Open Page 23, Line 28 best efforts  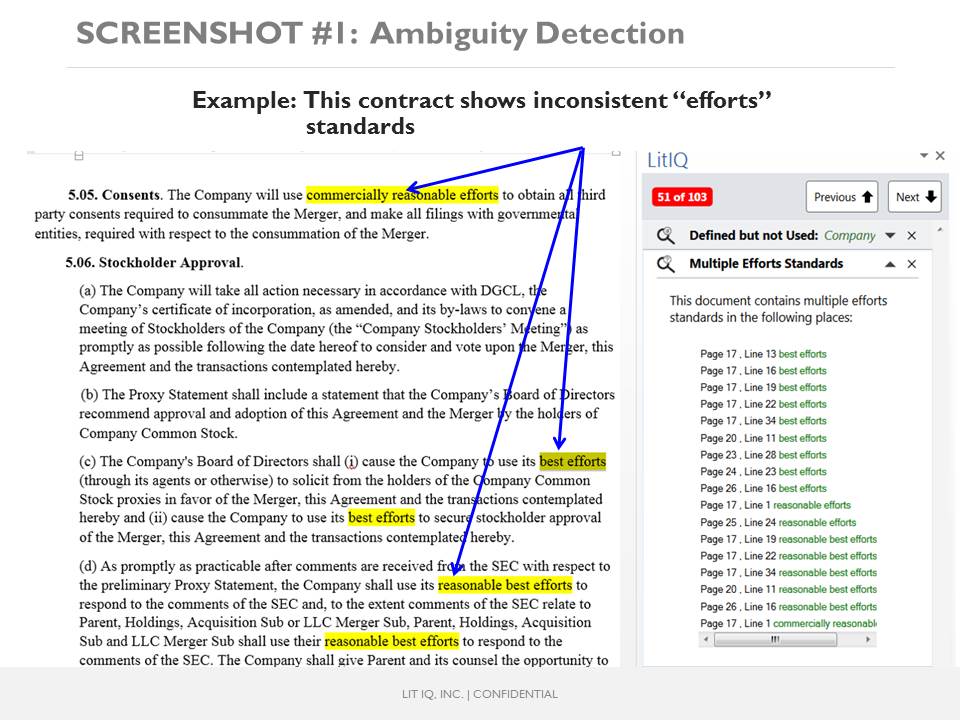click(x=763, y=455)
